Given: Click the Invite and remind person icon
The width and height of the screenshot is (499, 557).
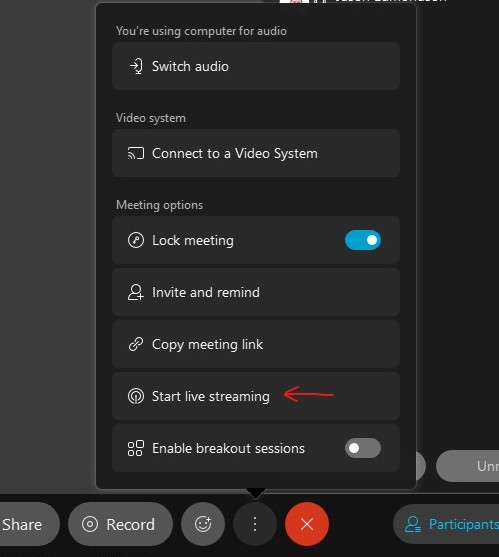Looking at the screenshot, I should [x=136, y=292].
